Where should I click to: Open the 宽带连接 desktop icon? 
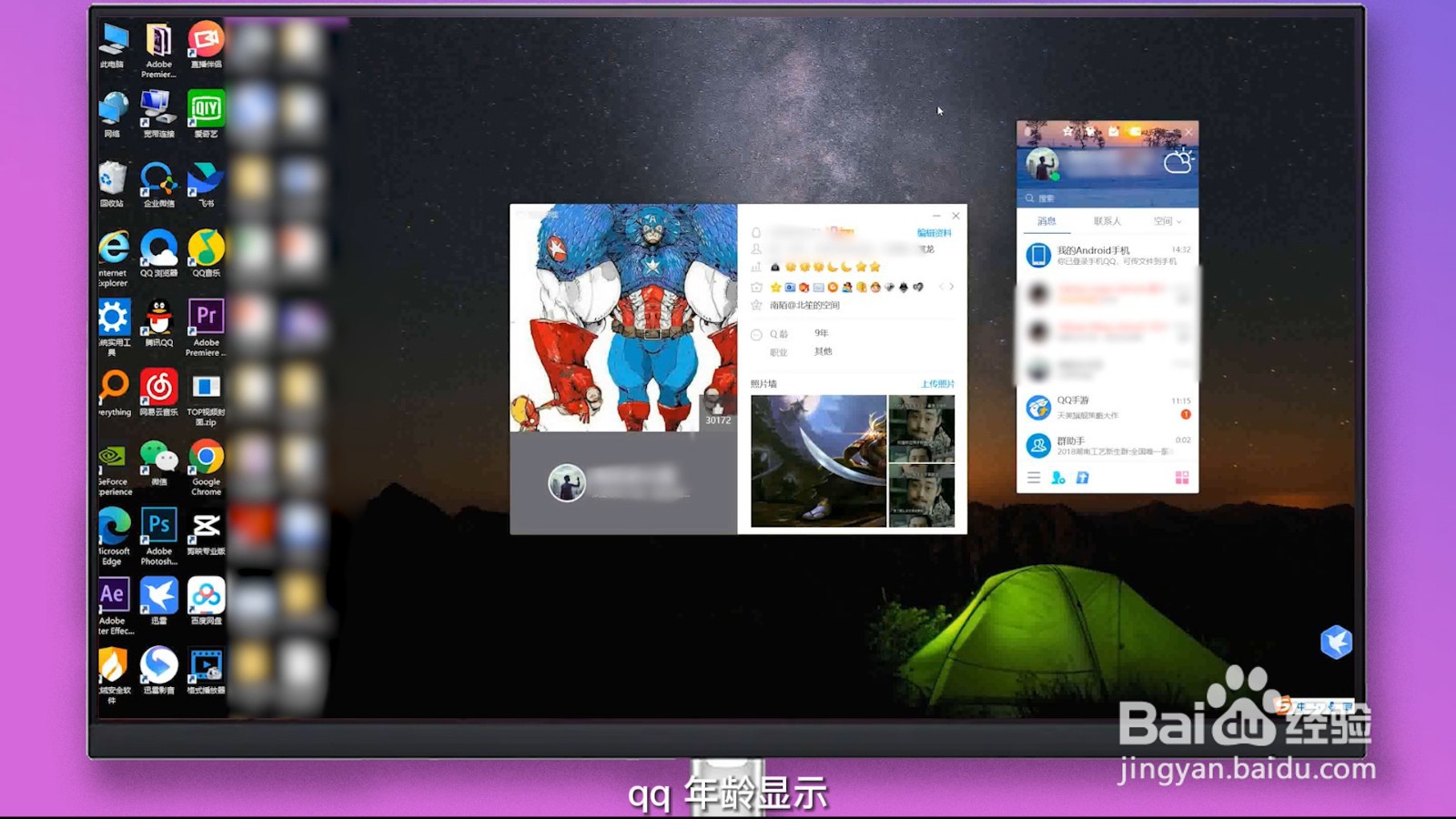click(x=158, y=115)
